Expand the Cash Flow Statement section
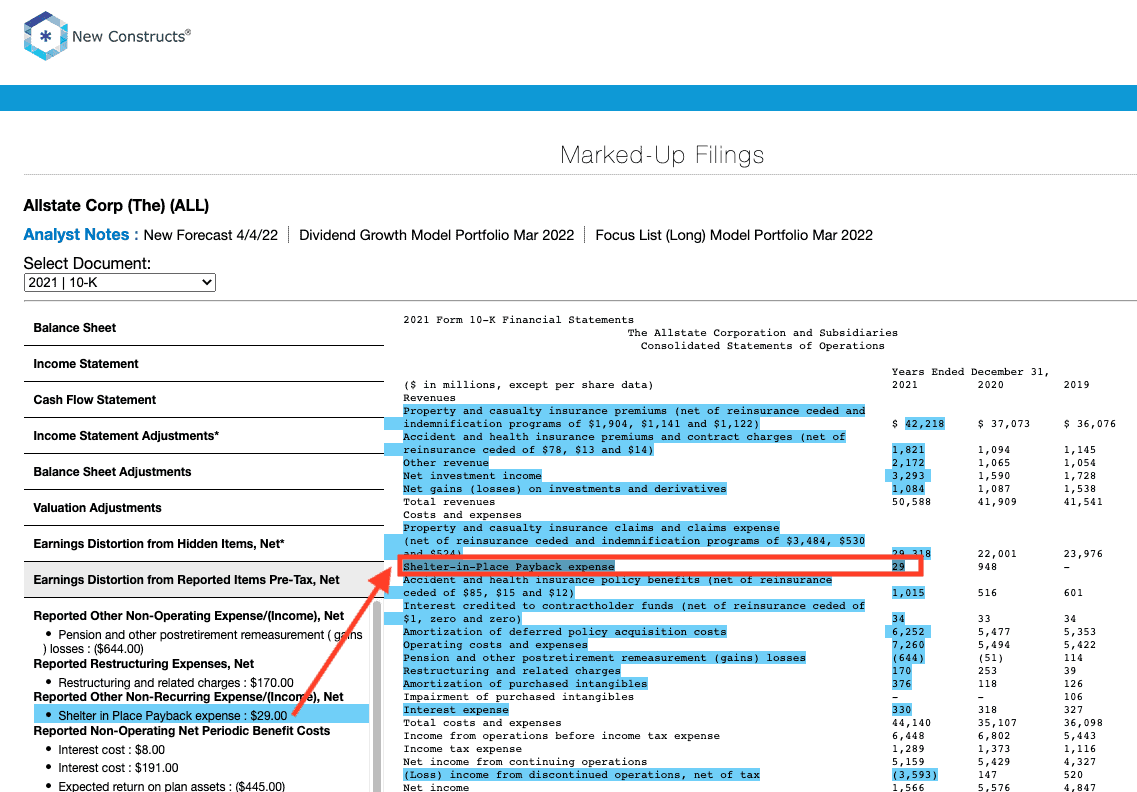 [x=204, y=400]
